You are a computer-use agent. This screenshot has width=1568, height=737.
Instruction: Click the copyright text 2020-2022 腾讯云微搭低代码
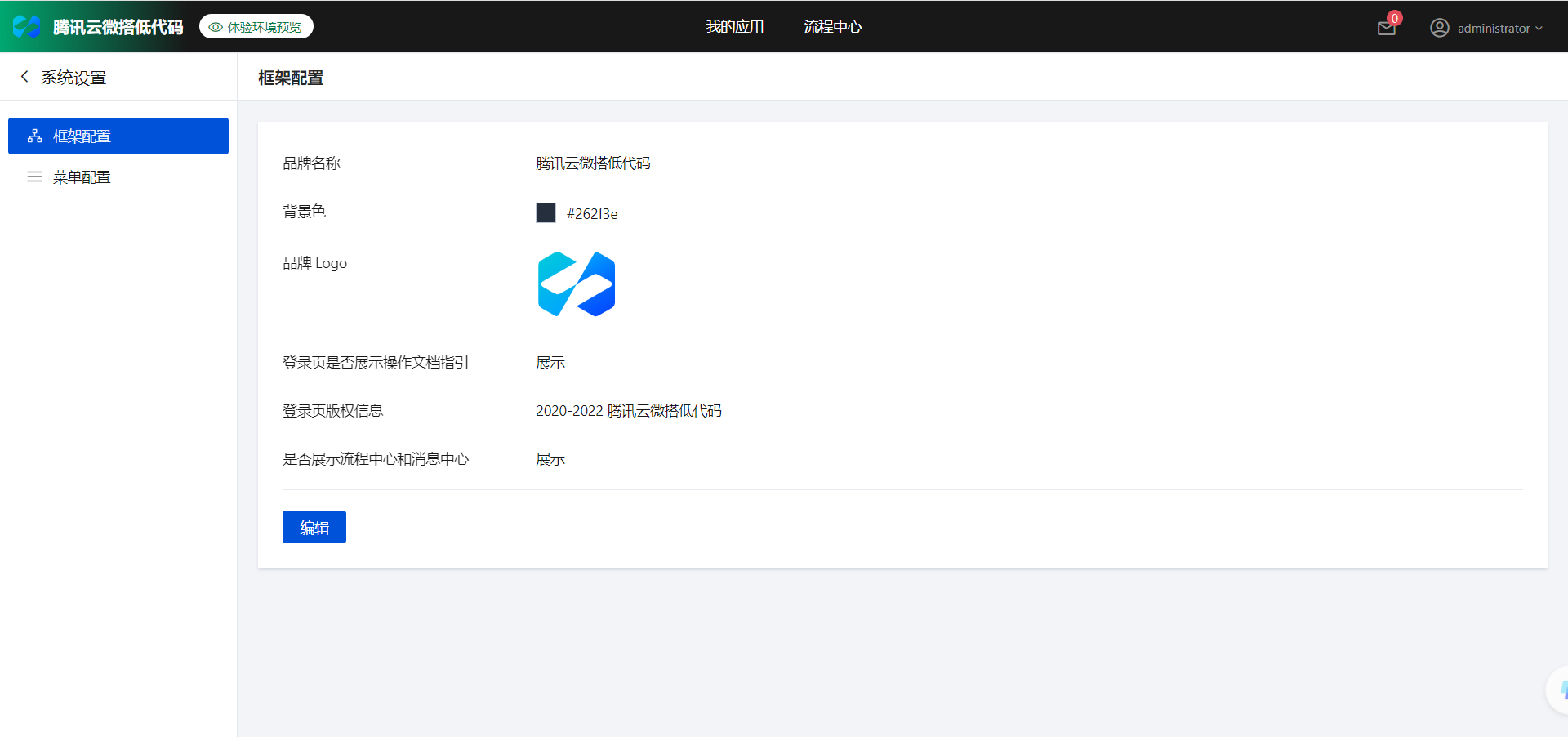tap(629, 411)
